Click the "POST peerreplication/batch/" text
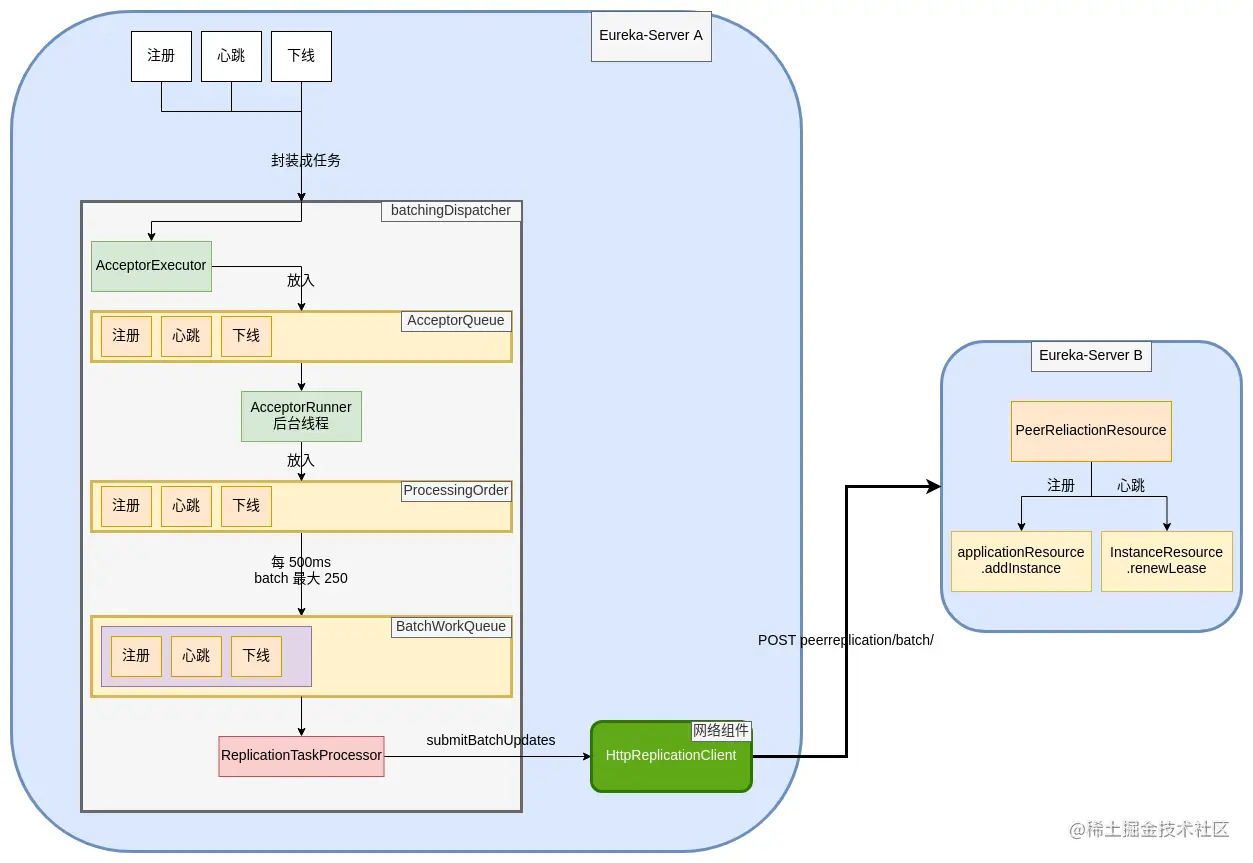The height and width of the screenshot is (863, 1253). tap(846, 640)
